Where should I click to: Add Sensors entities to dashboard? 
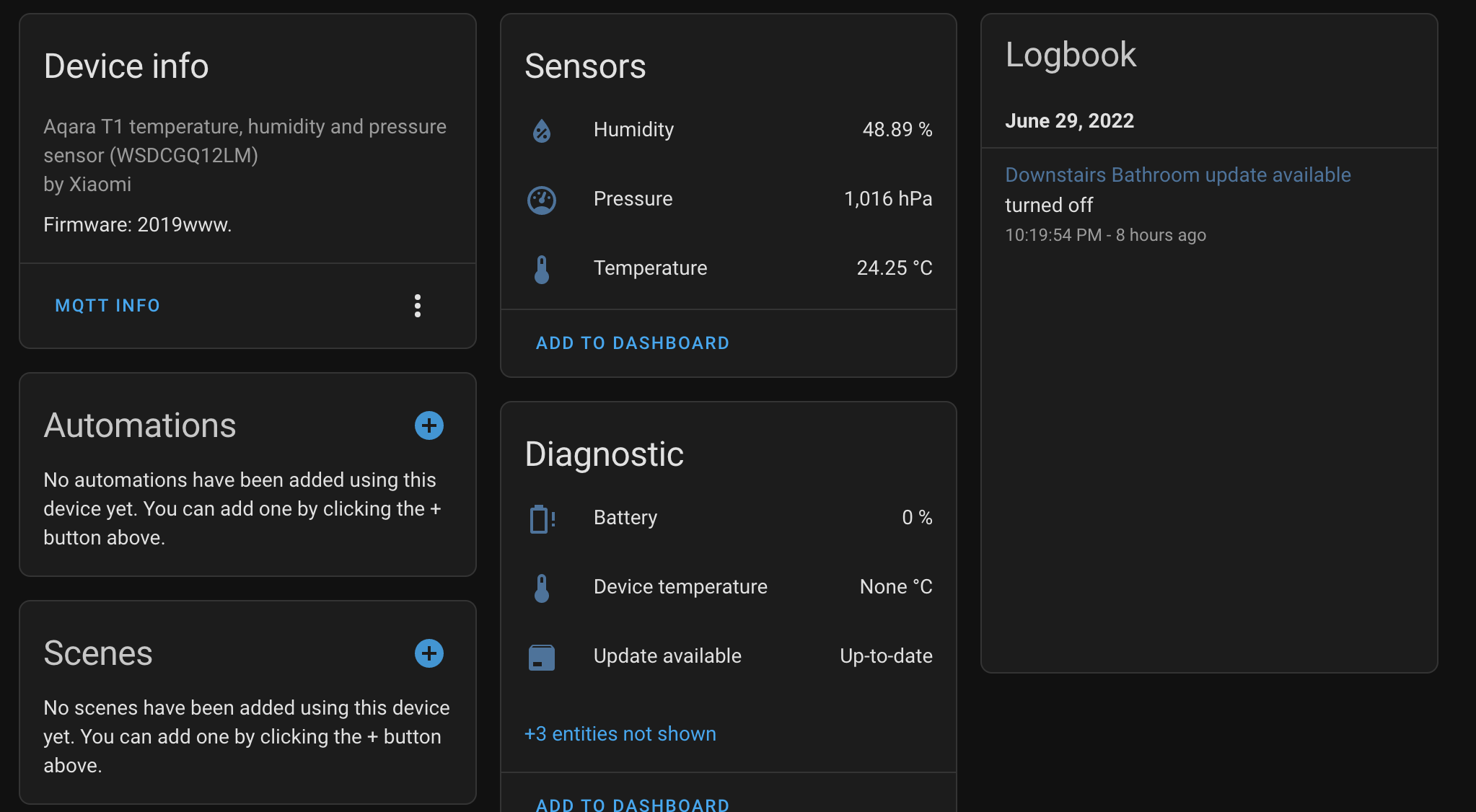pyautogui.click(x=632, y=343)
